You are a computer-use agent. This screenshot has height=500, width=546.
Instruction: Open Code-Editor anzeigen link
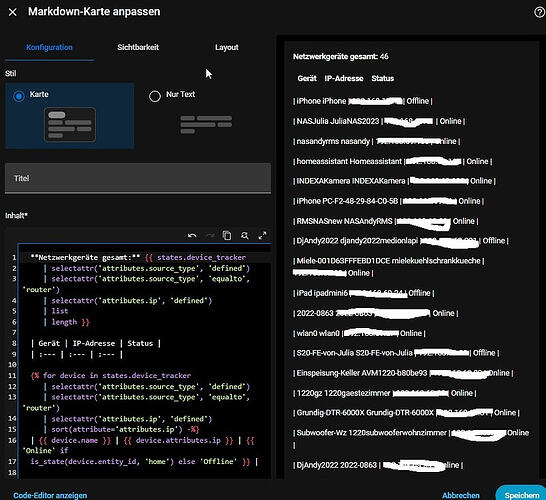tap(50, 495)
